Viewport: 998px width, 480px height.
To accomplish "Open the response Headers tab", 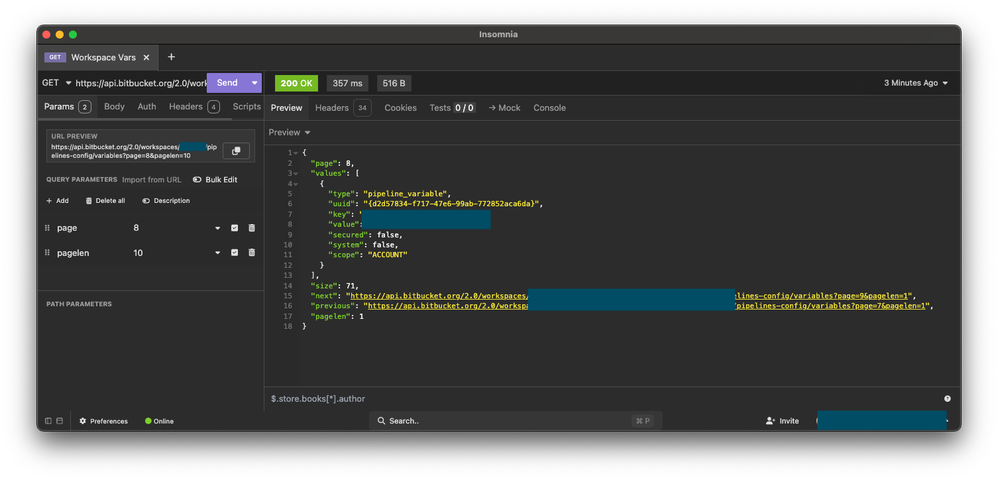I will tap(343, 108).
